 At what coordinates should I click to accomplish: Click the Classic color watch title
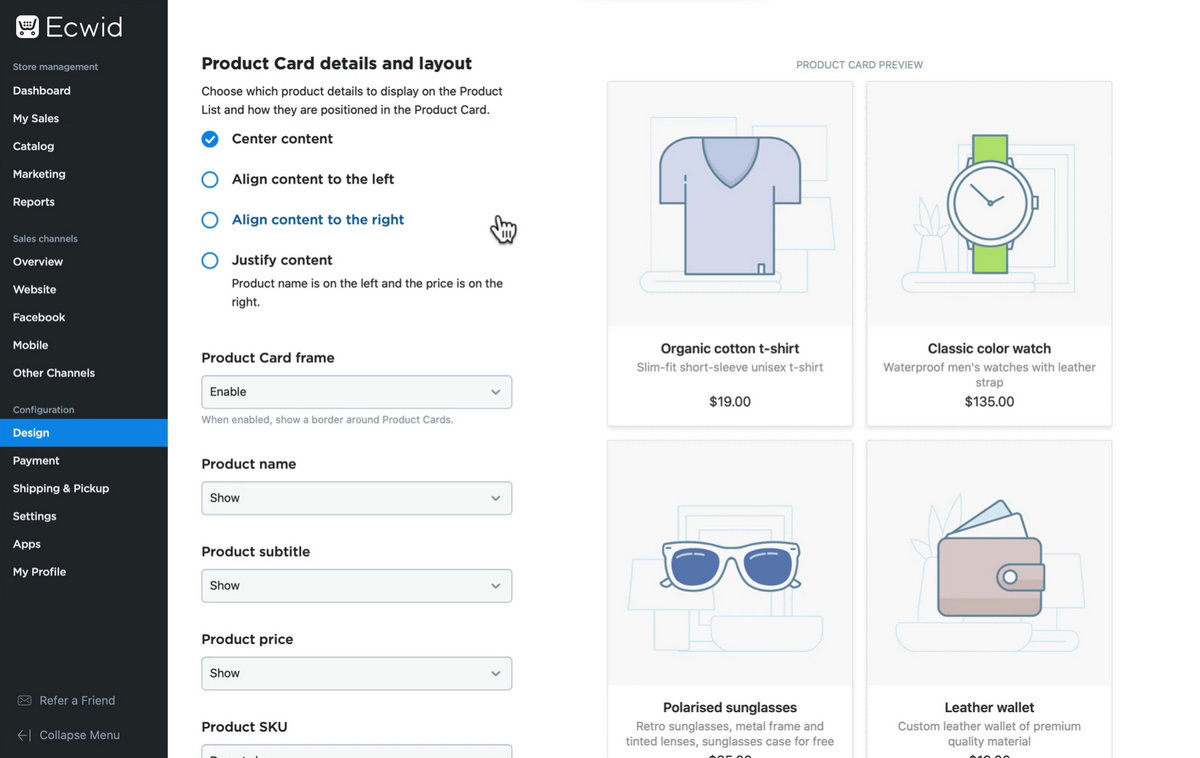click(990, 349)
